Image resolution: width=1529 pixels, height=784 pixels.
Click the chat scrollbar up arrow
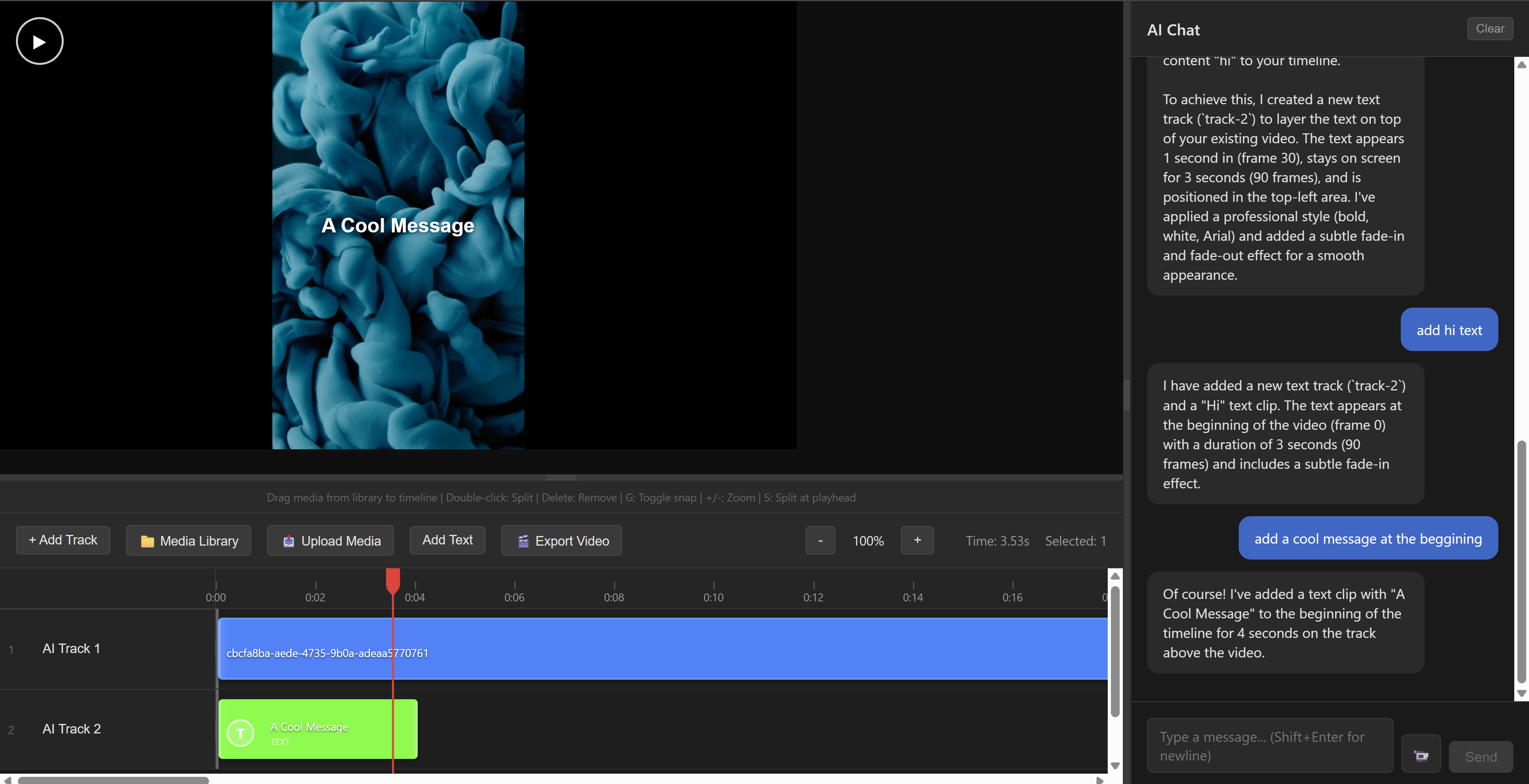tap(1521, 64)
